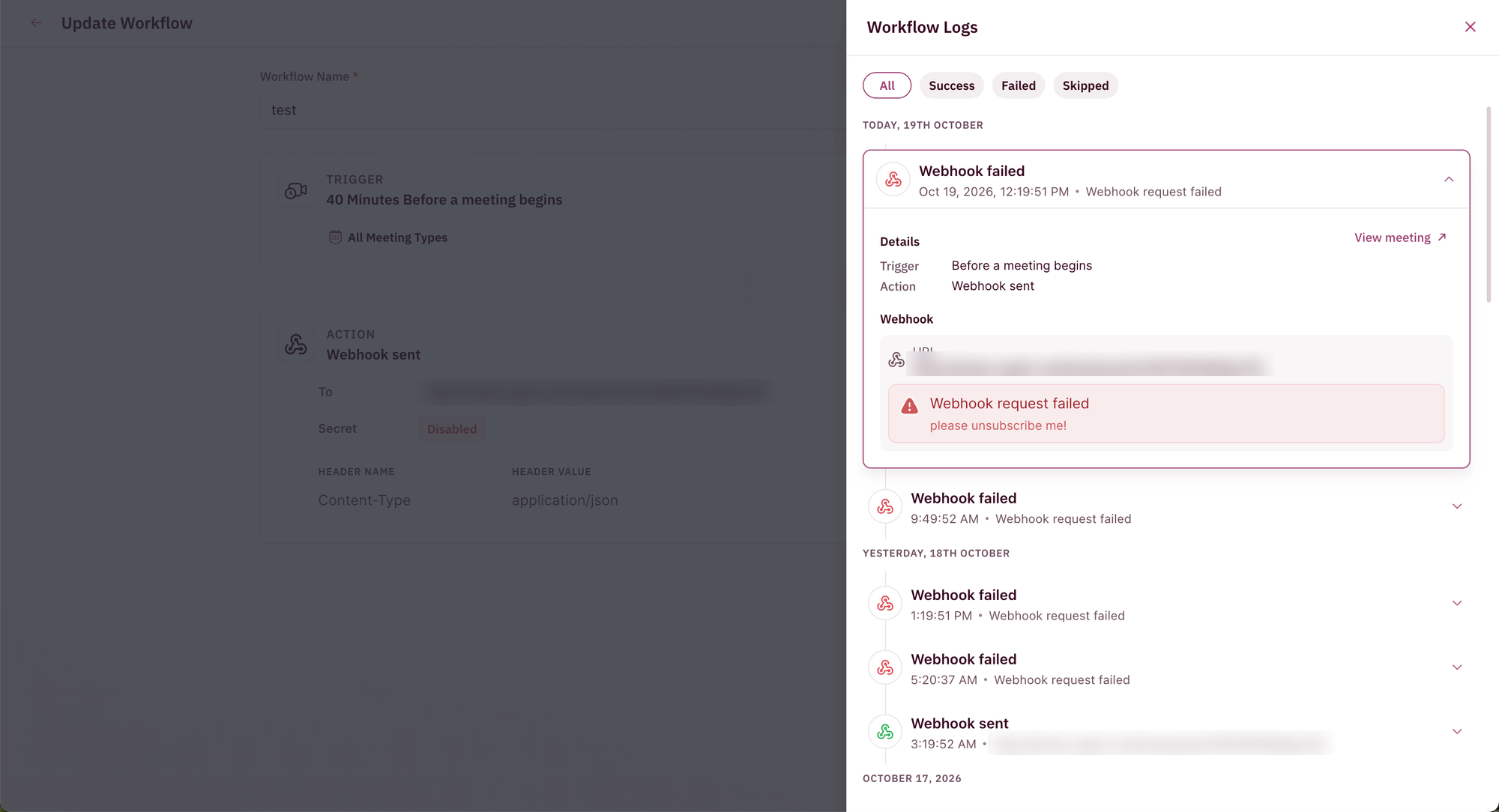Go back using the Update Workflow arrow
Image resolution: width=1499 pixels, height=812 pixels.
click(36, 23)
